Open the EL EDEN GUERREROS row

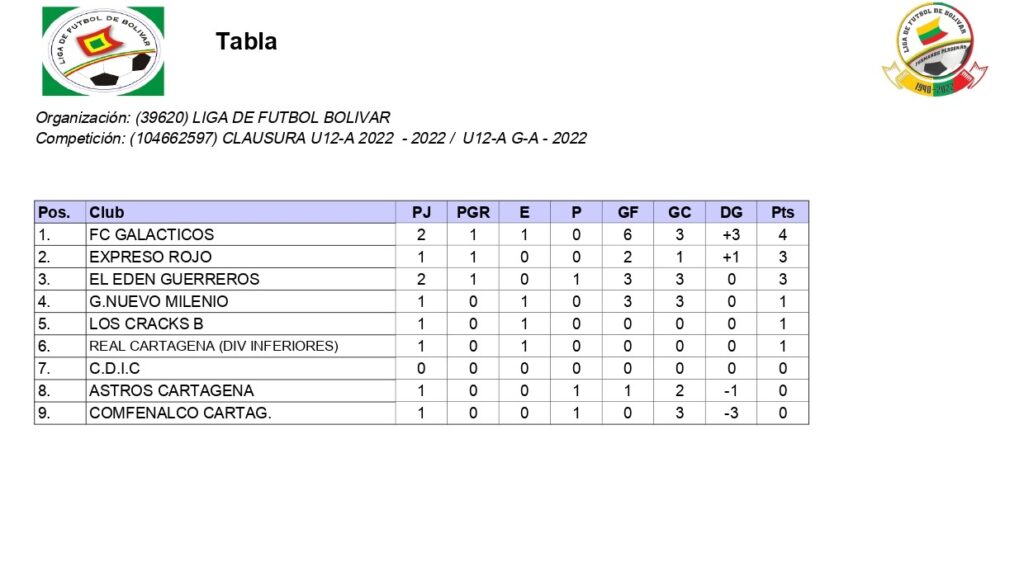point(174,279)
